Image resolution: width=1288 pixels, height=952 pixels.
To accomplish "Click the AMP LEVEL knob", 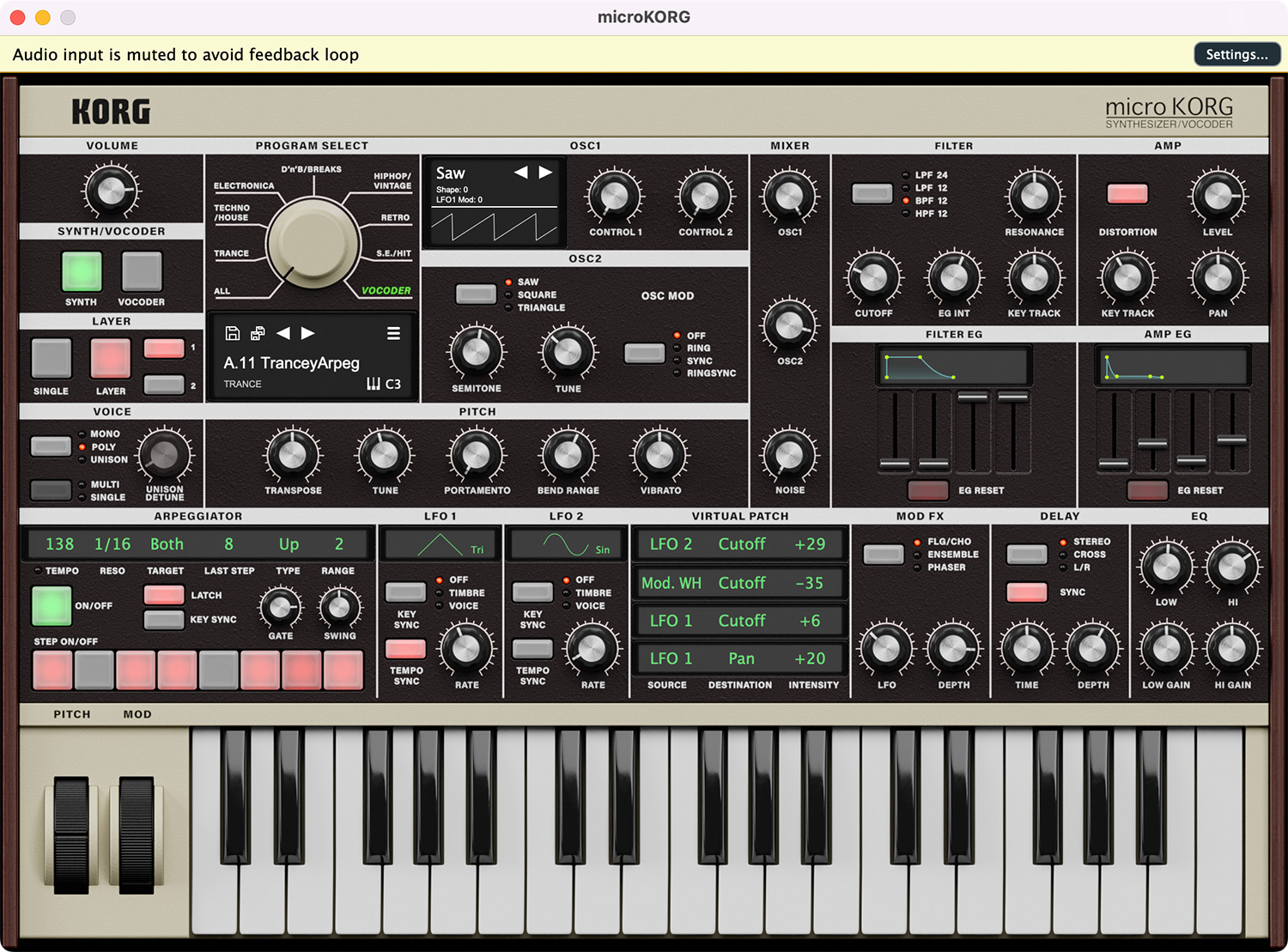I will tap(1218, 196).
